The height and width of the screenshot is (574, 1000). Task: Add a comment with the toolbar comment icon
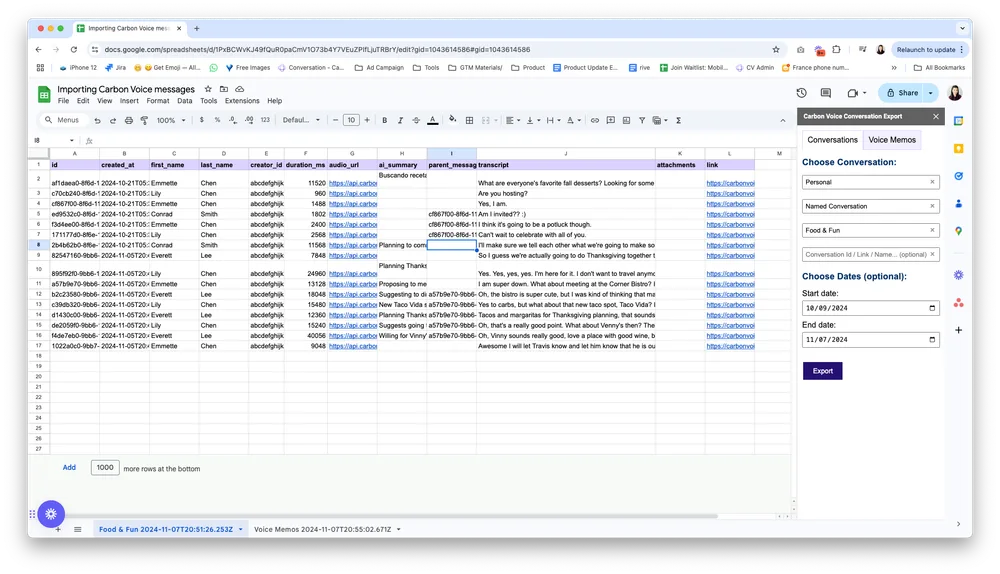610,121
